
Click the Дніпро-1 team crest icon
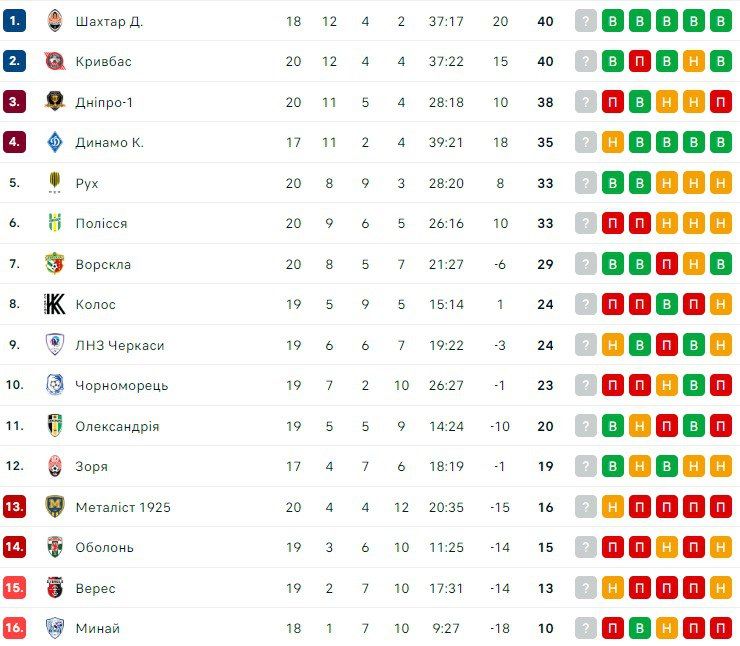point(55,102)
